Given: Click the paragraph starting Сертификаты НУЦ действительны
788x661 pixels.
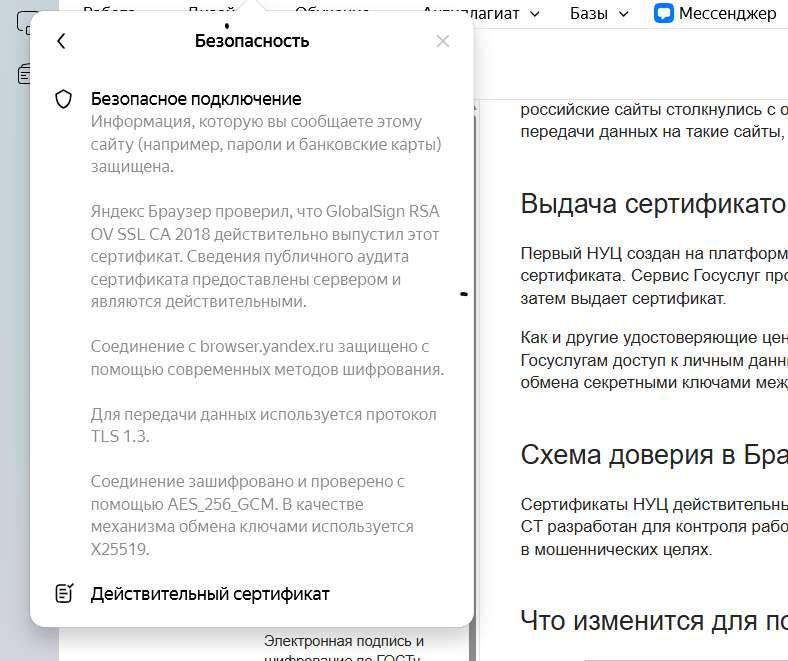Looking at the screenshot, I should coord(653,527).
